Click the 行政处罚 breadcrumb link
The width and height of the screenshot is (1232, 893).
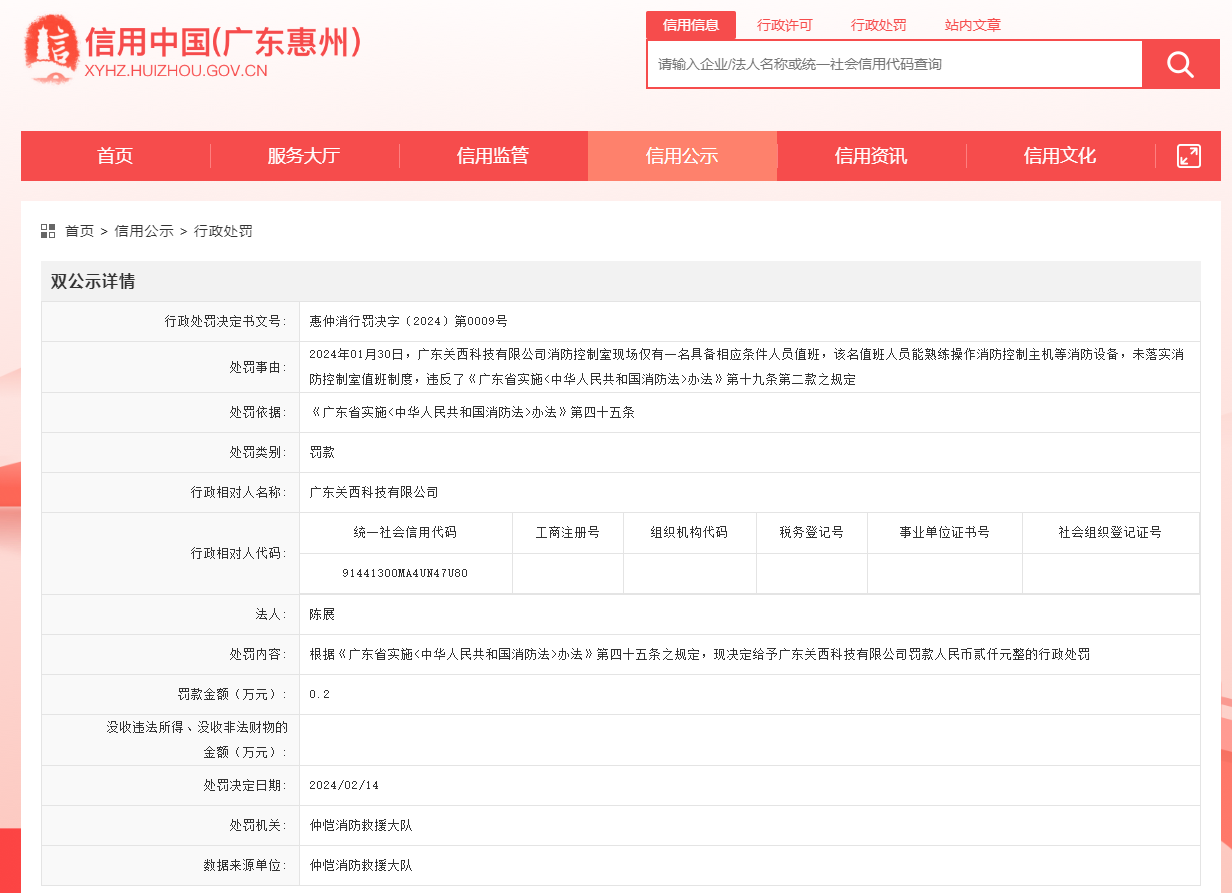click(223, 231)
